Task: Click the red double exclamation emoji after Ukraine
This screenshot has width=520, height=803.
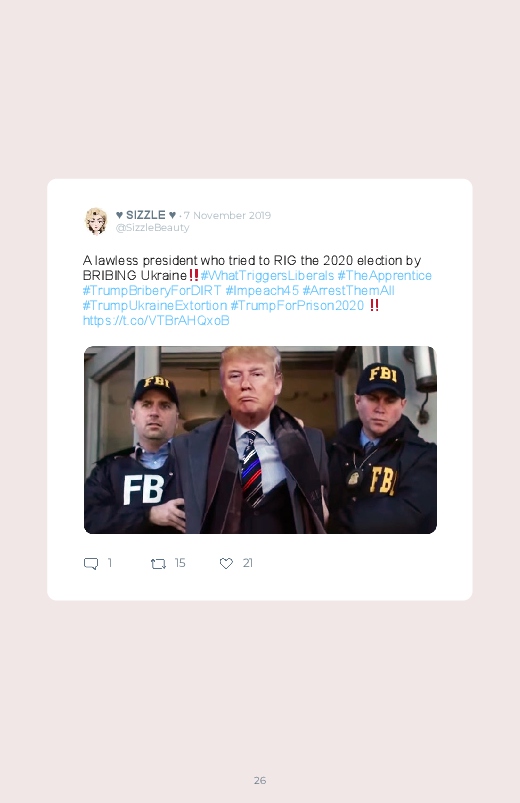Action: 194,275
